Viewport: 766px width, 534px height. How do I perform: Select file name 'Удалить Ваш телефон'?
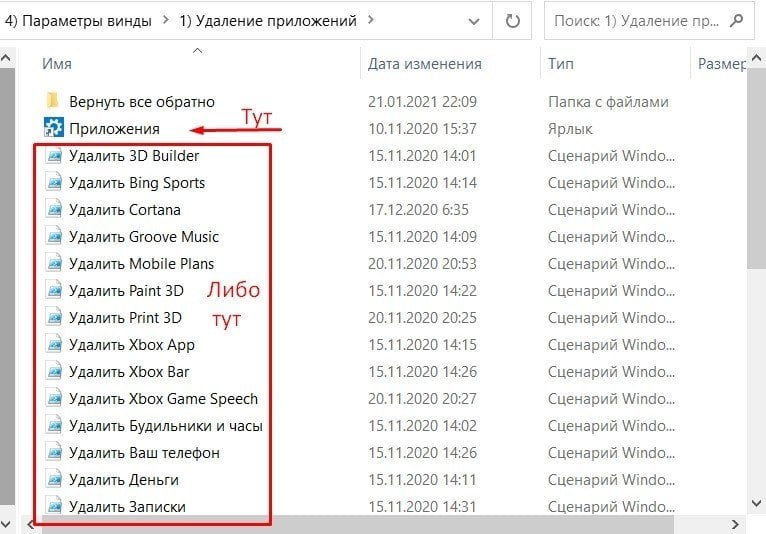point(144,453)
